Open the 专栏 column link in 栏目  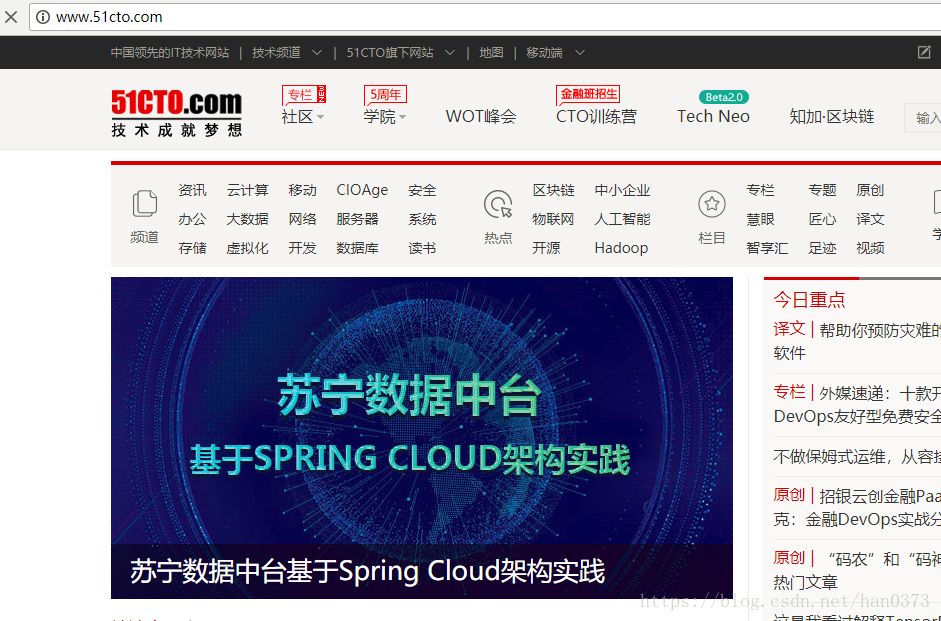click(760, 190)
